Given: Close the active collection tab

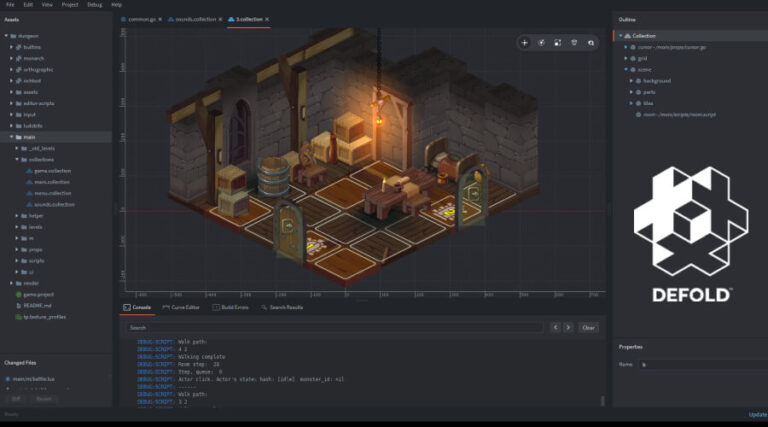Looking at the screenshot, I should point(267,19).
